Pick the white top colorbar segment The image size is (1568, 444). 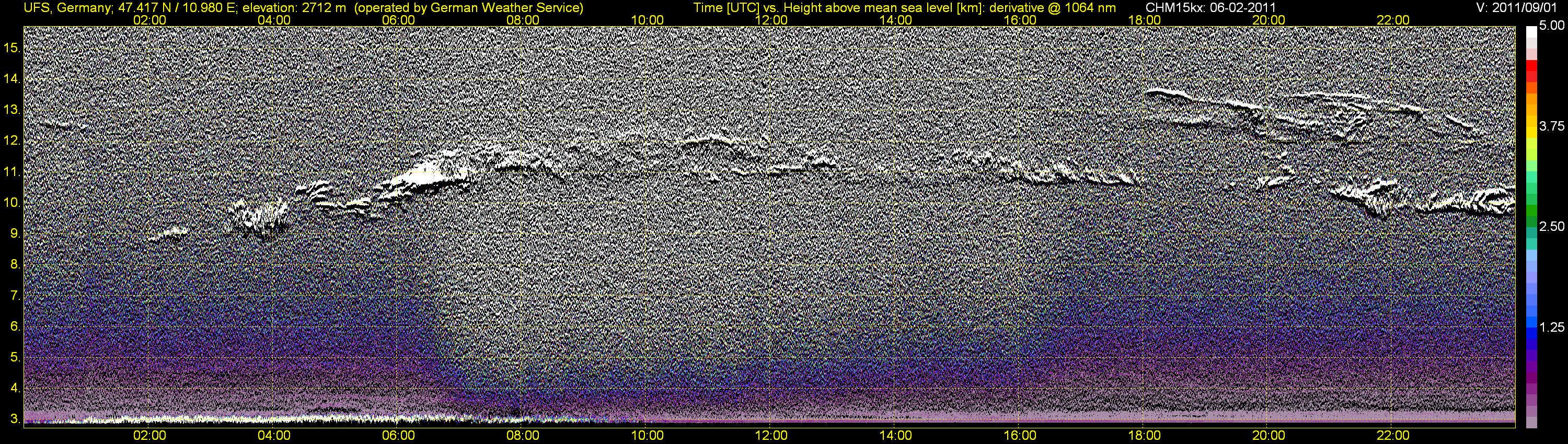[x=1531, y=32]
